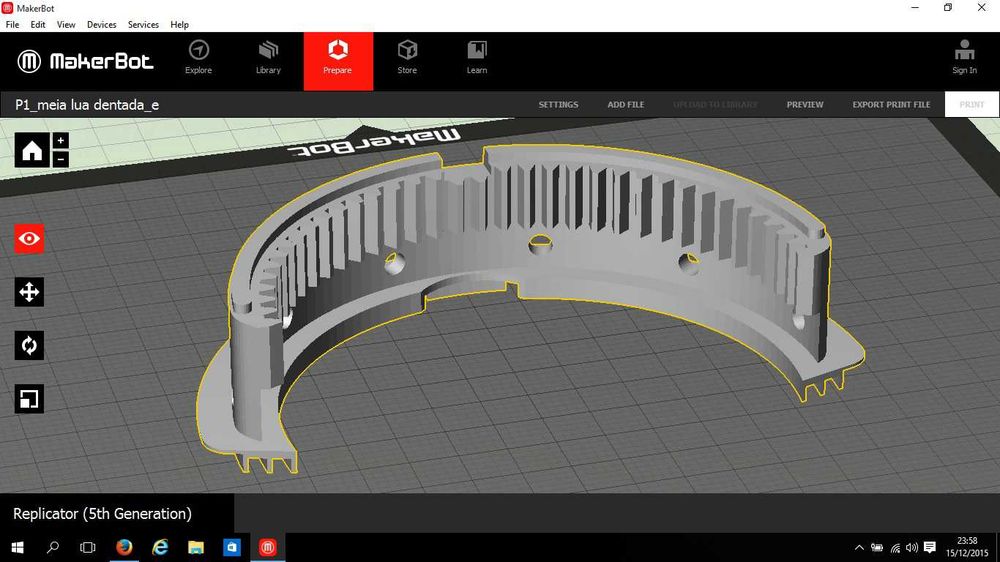Open the Help menu
Image resolution: width=1000 pixels, height=562 pixels.
tap(179, 25)
